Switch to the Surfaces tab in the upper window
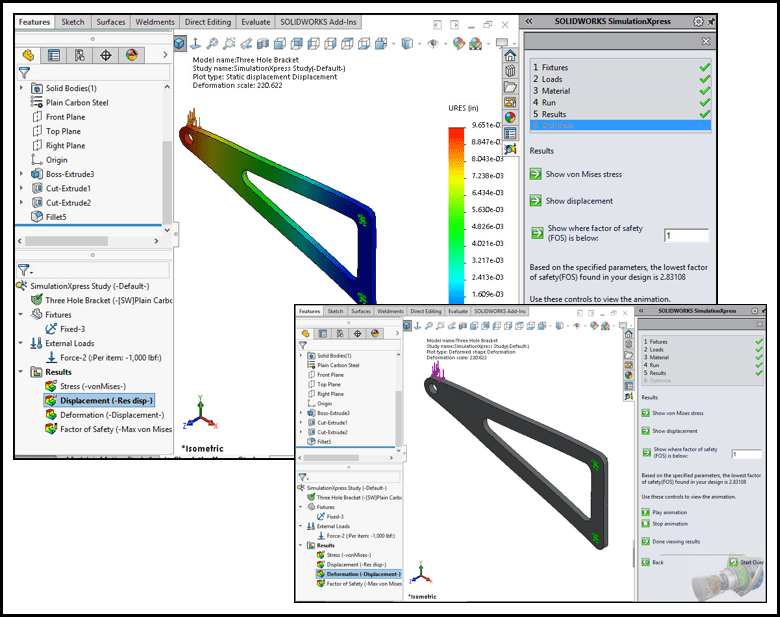Viewport: 780px width, 617px height. tap(110, 22)
